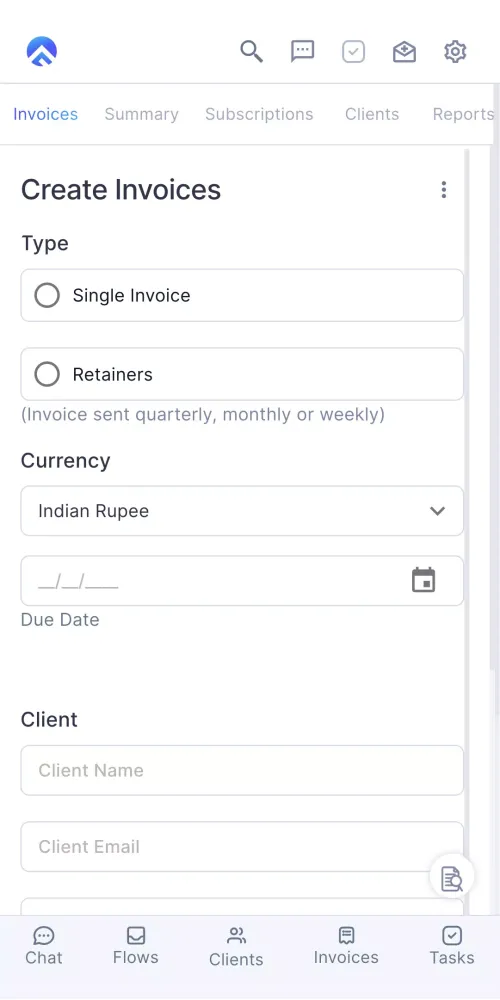Screen dimensions: 500x1000
Task: Open the messages speech bubble icon
Action: pos(302,51)
